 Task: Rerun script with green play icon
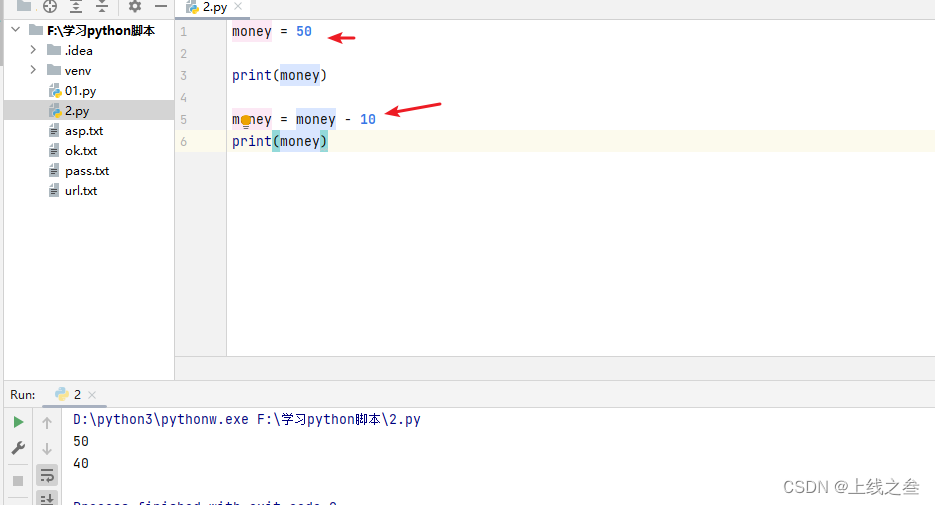coord(18,422)
